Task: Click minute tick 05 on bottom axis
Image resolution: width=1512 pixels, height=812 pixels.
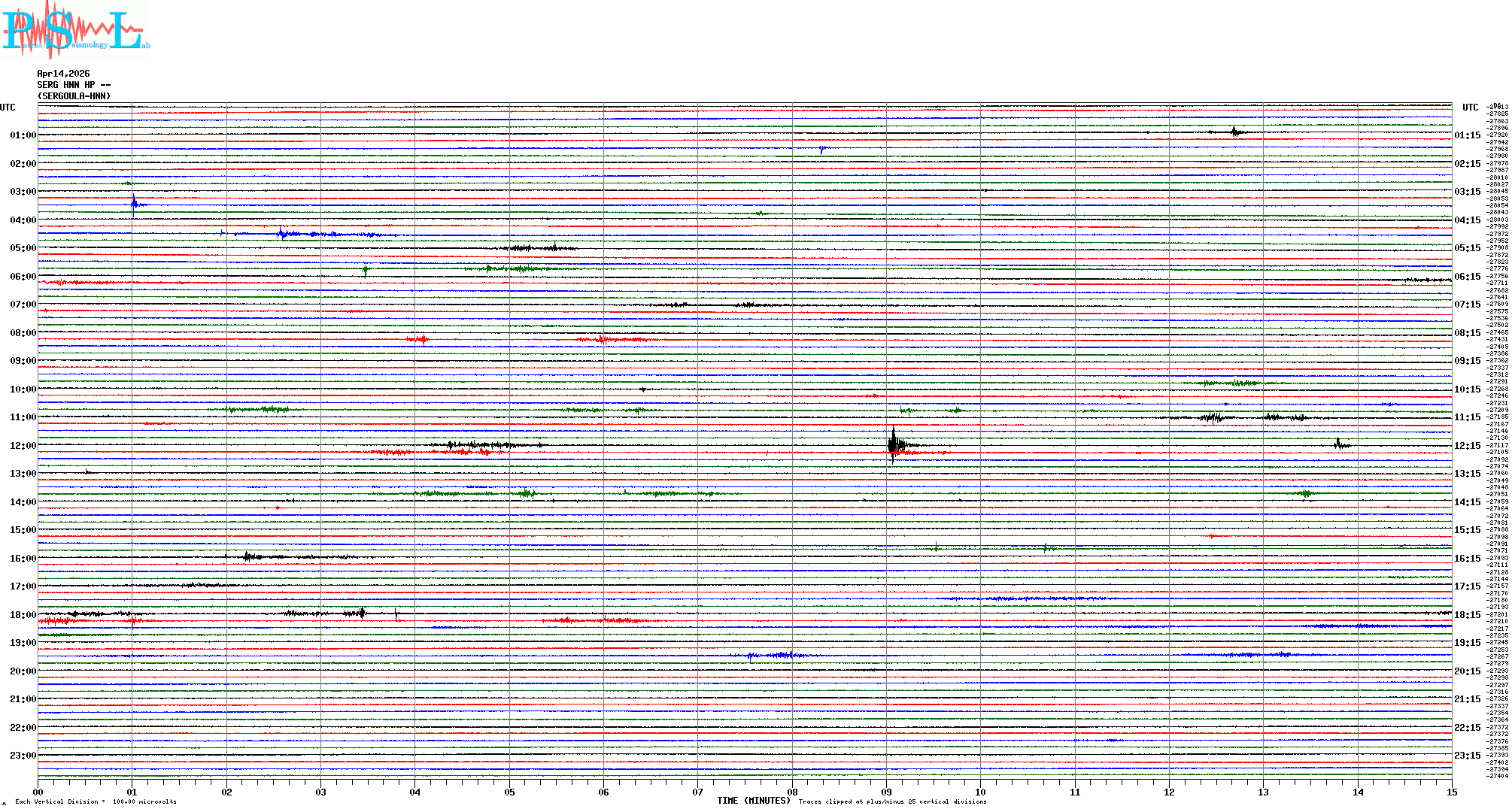Action: (509, 792)
